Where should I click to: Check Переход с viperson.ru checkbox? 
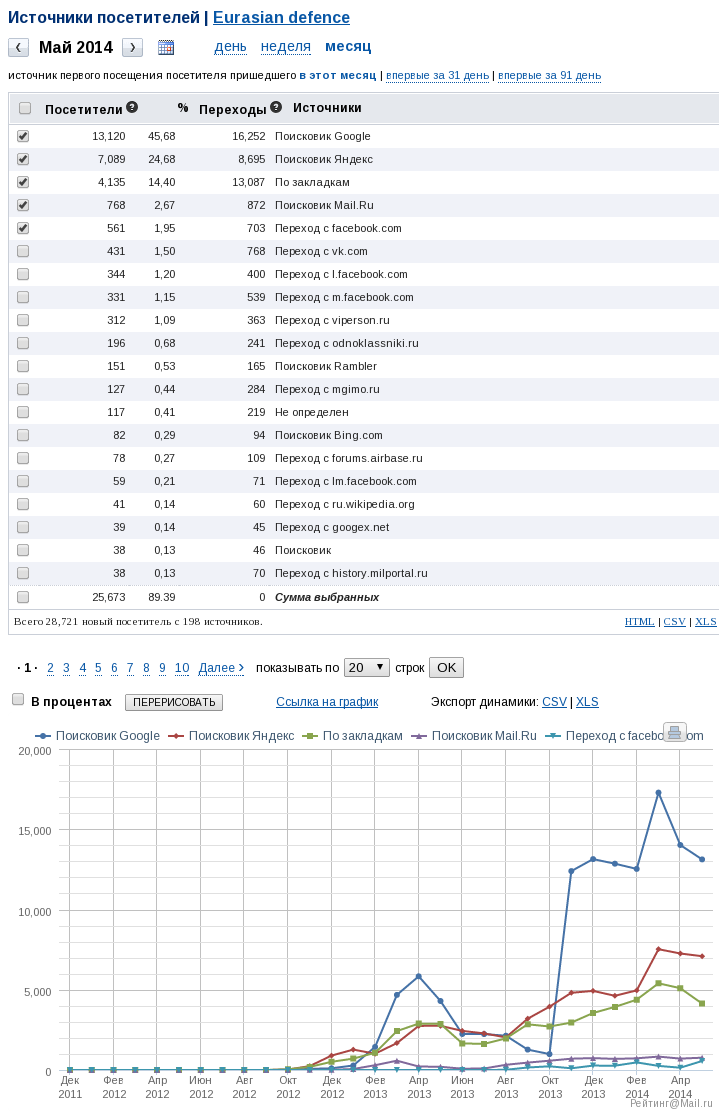[x=23, y=320]
